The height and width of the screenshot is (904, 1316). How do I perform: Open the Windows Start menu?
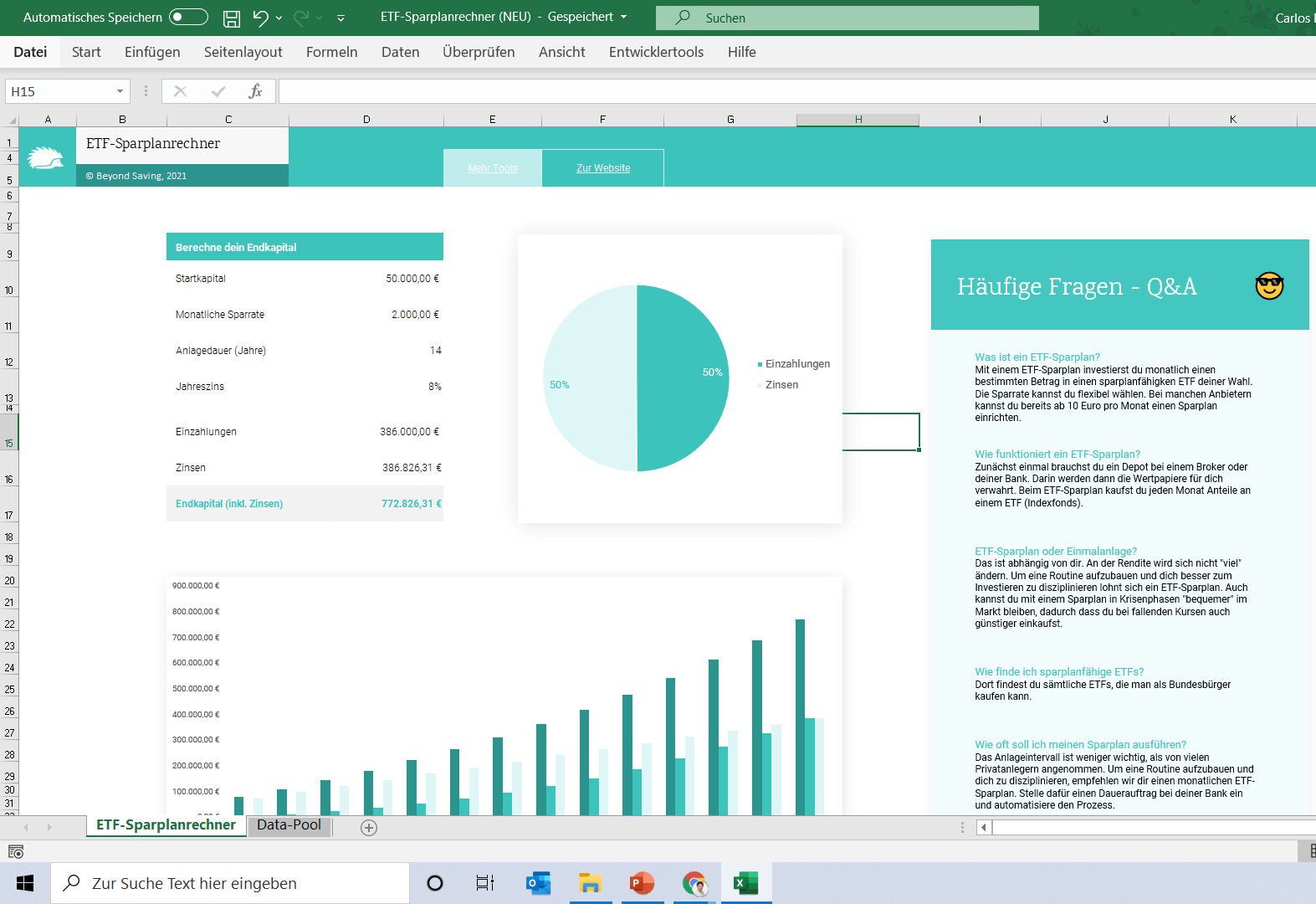coord(25,883)
